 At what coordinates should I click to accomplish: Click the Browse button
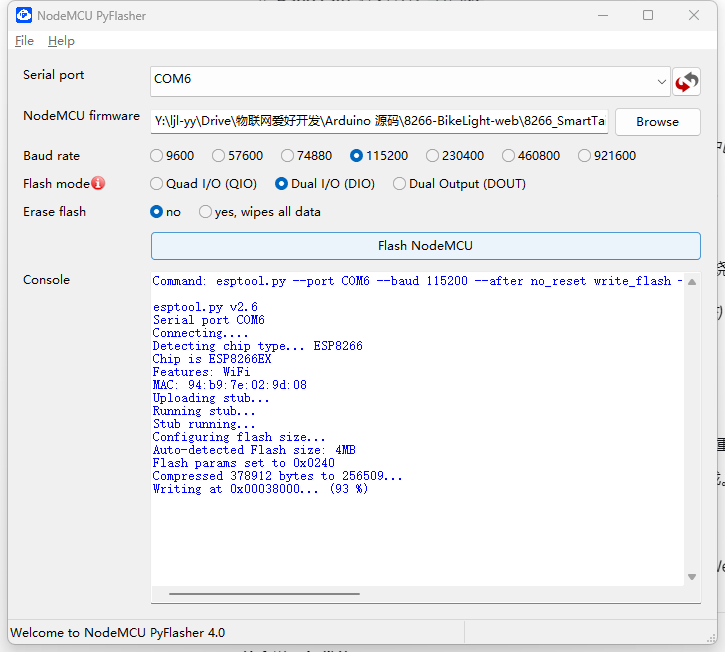pos(657,122)
